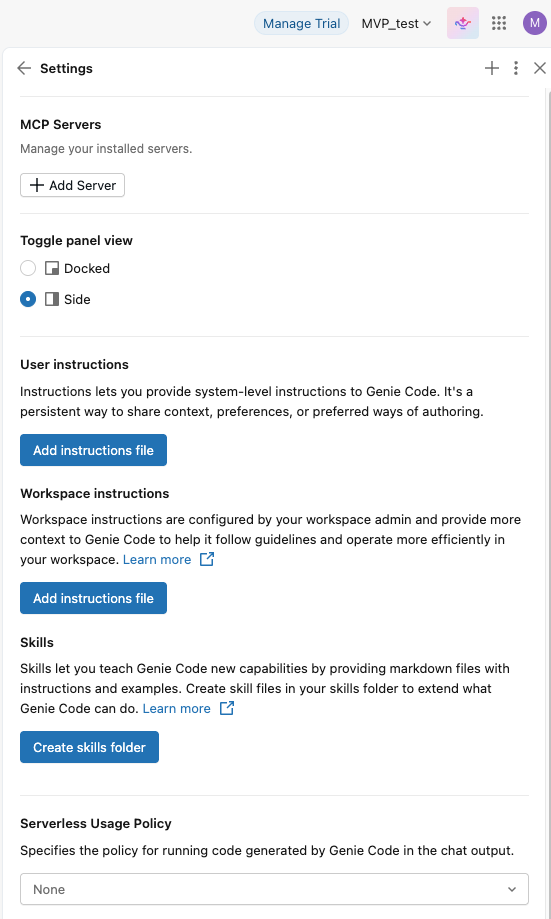The width and height of the screenshot is (551, 919).
Task: Click the chevron in the None combo box
Action: pos(512,889)
